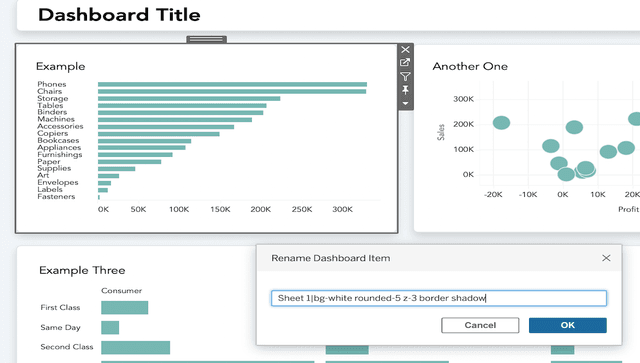
Task: Click the Cancel button
Action: pos(480,325)
